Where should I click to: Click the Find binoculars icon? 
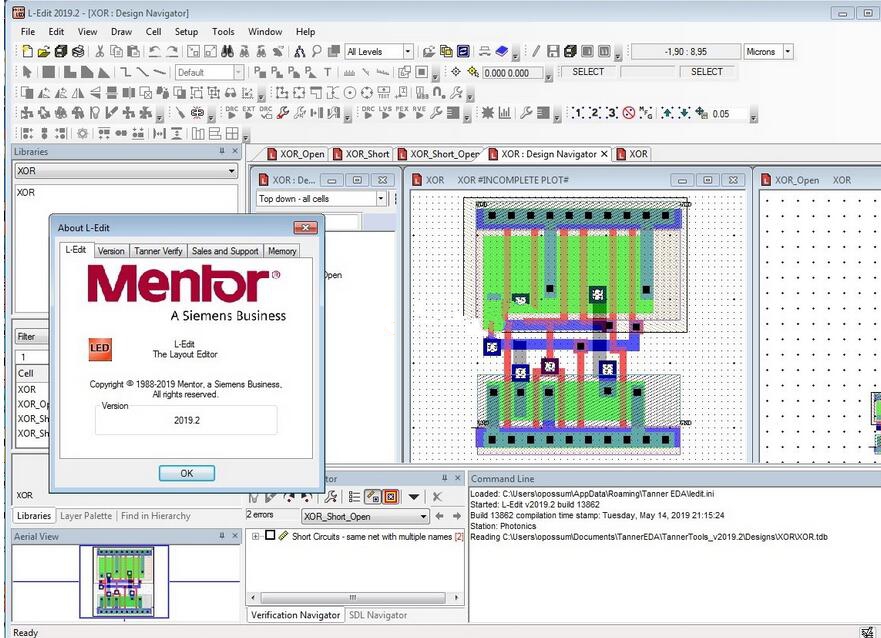pyautogui.click(x=227, y=52)
